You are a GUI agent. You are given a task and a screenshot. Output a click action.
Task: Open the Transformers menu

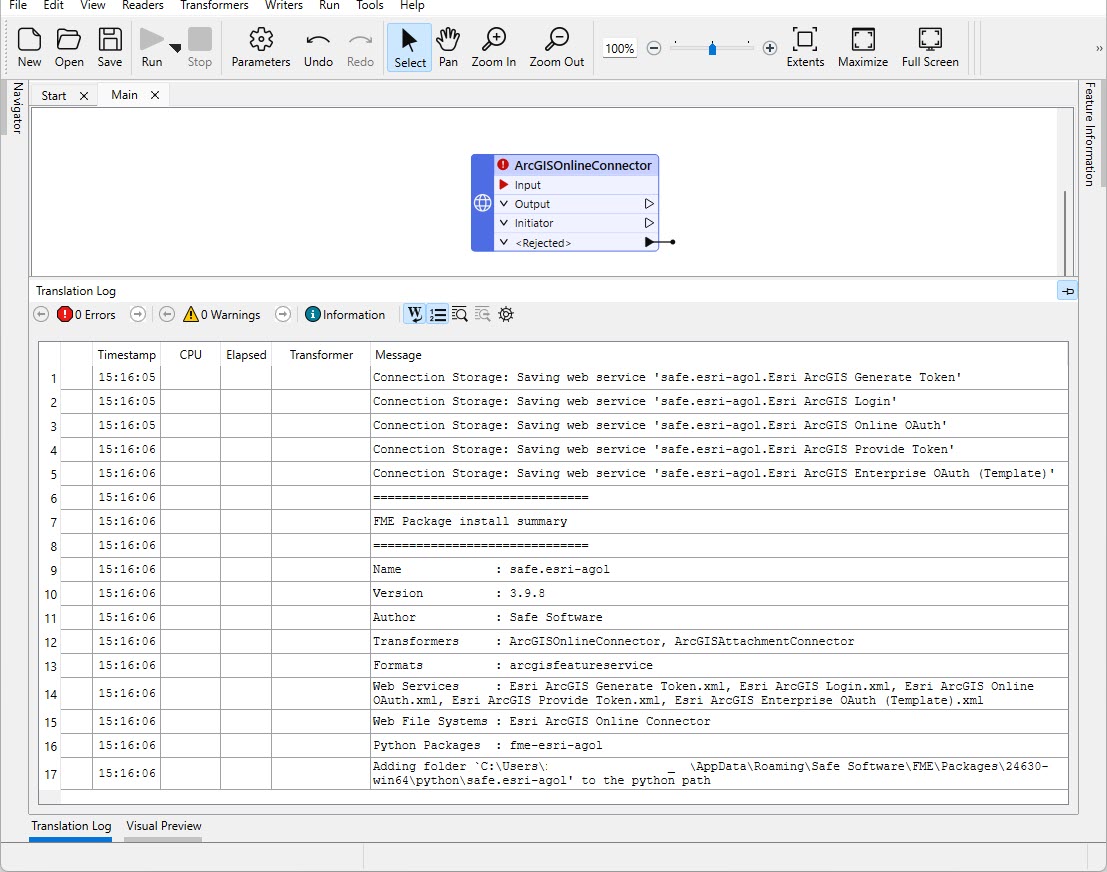(215, 6)
